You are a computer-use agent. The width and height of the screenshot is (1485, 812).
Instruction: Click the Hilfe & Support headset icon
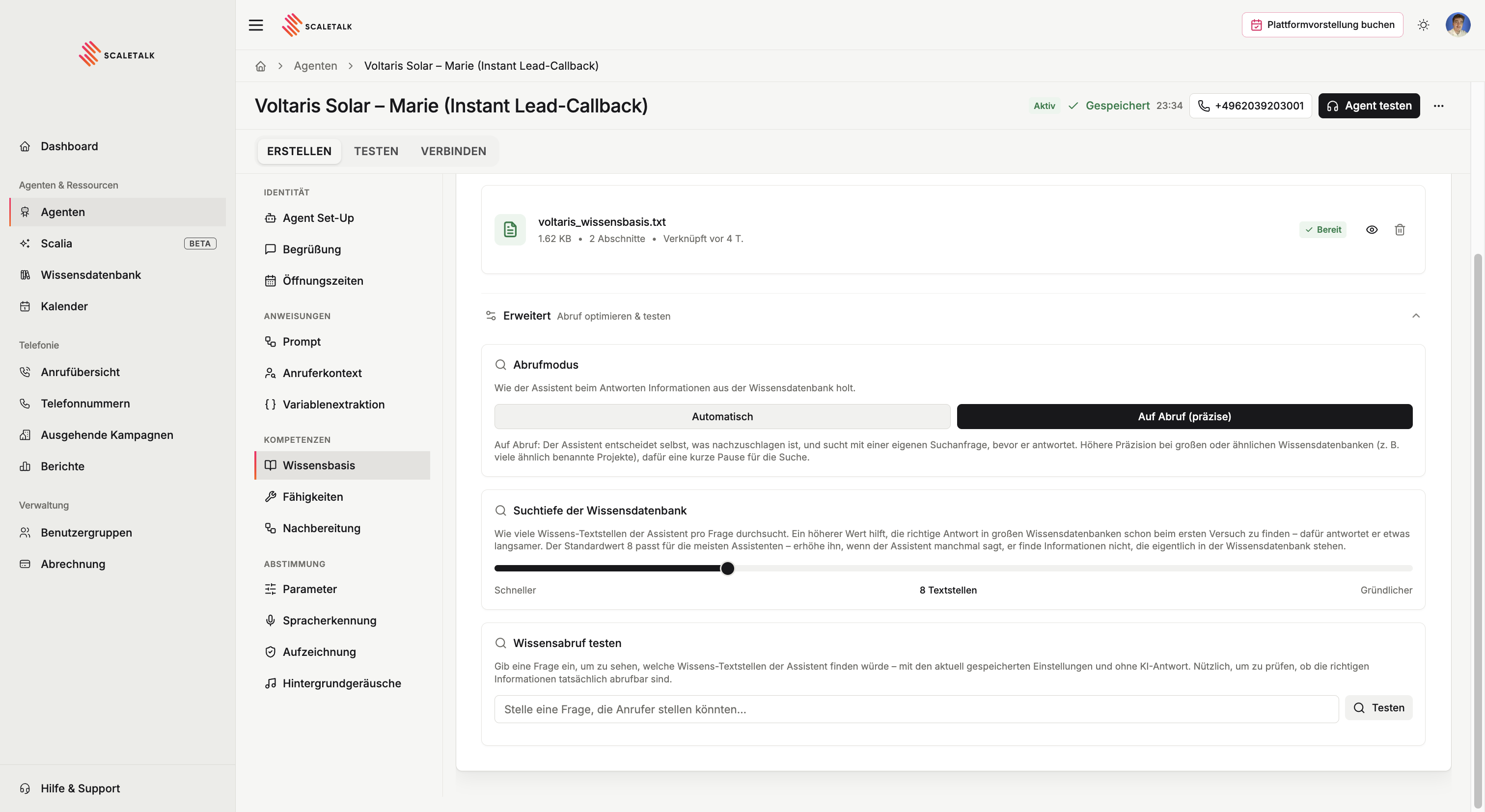point(25,788)
